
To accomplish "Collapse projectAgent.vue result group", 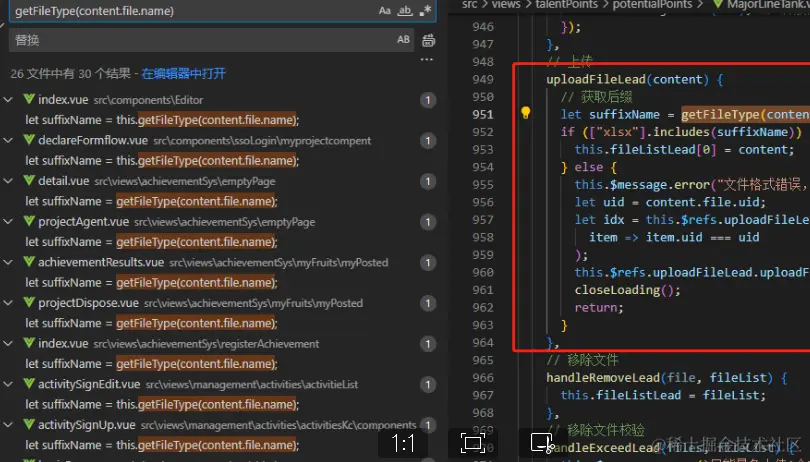I will pyautogui.click(x=8, y=222).
